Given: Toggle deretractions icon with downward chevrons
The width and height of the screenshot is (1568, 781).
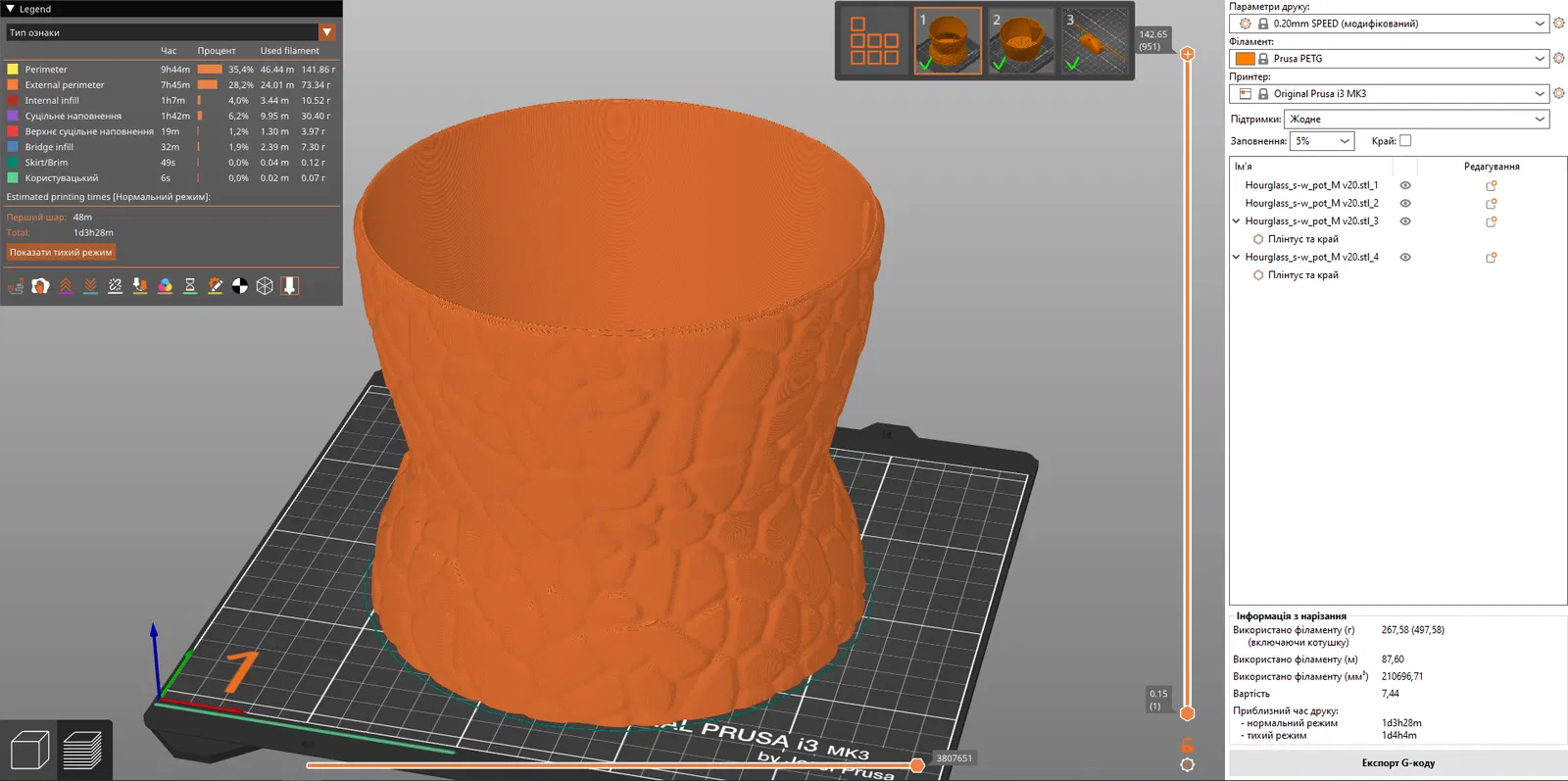Looking at the screenshot, I should [x=90, y=286].
